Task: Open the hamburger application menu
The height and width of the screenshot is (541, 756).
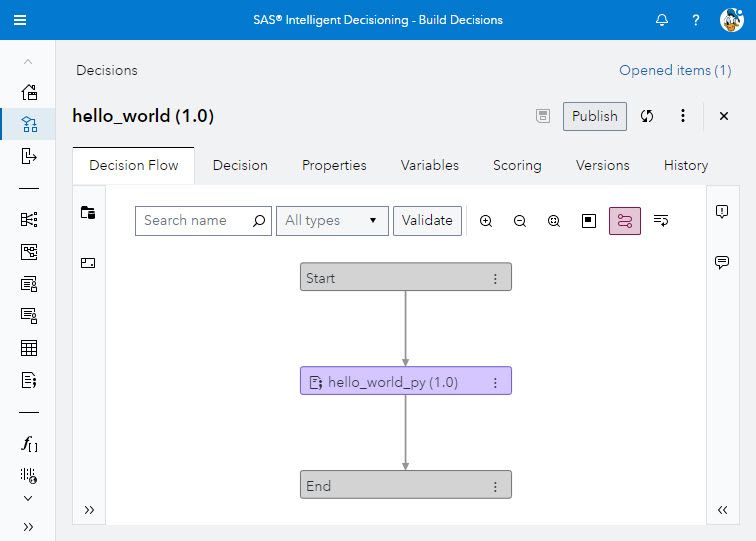Action: [x=20, y=20]
